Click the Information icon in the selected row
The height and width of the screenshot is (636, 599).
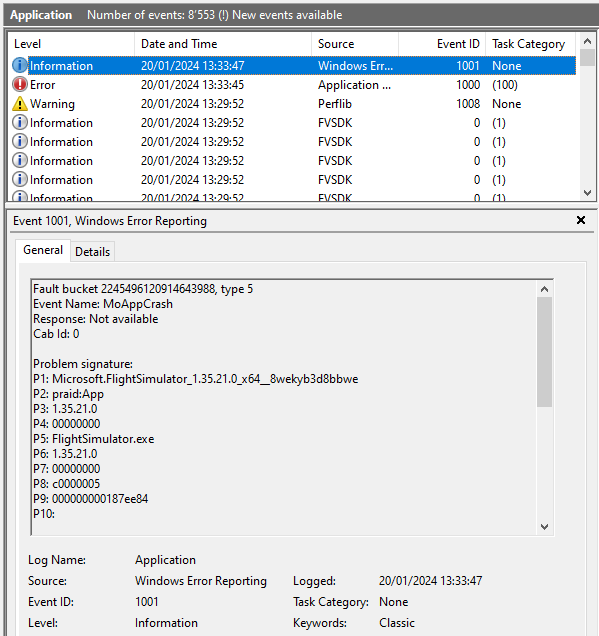click(x=19, y=66)
